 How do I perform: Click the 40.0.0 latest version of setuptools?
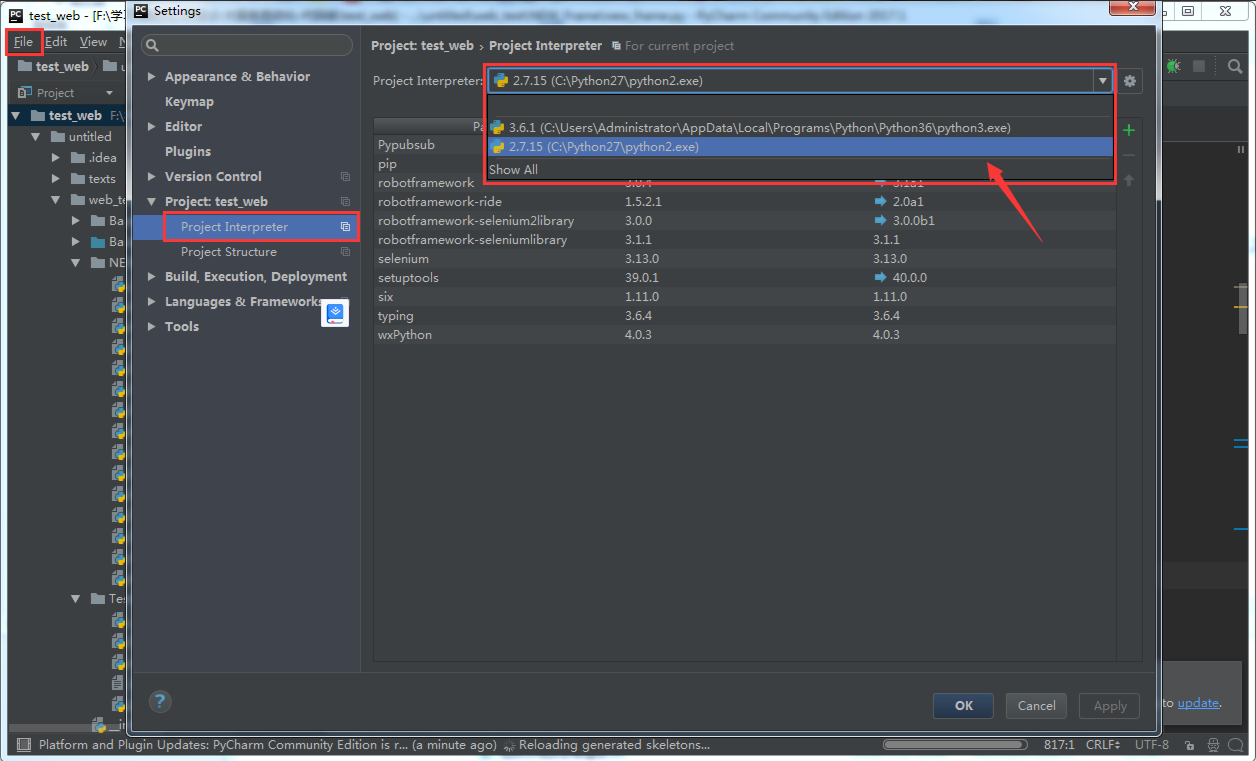click(x=910, y=278)
